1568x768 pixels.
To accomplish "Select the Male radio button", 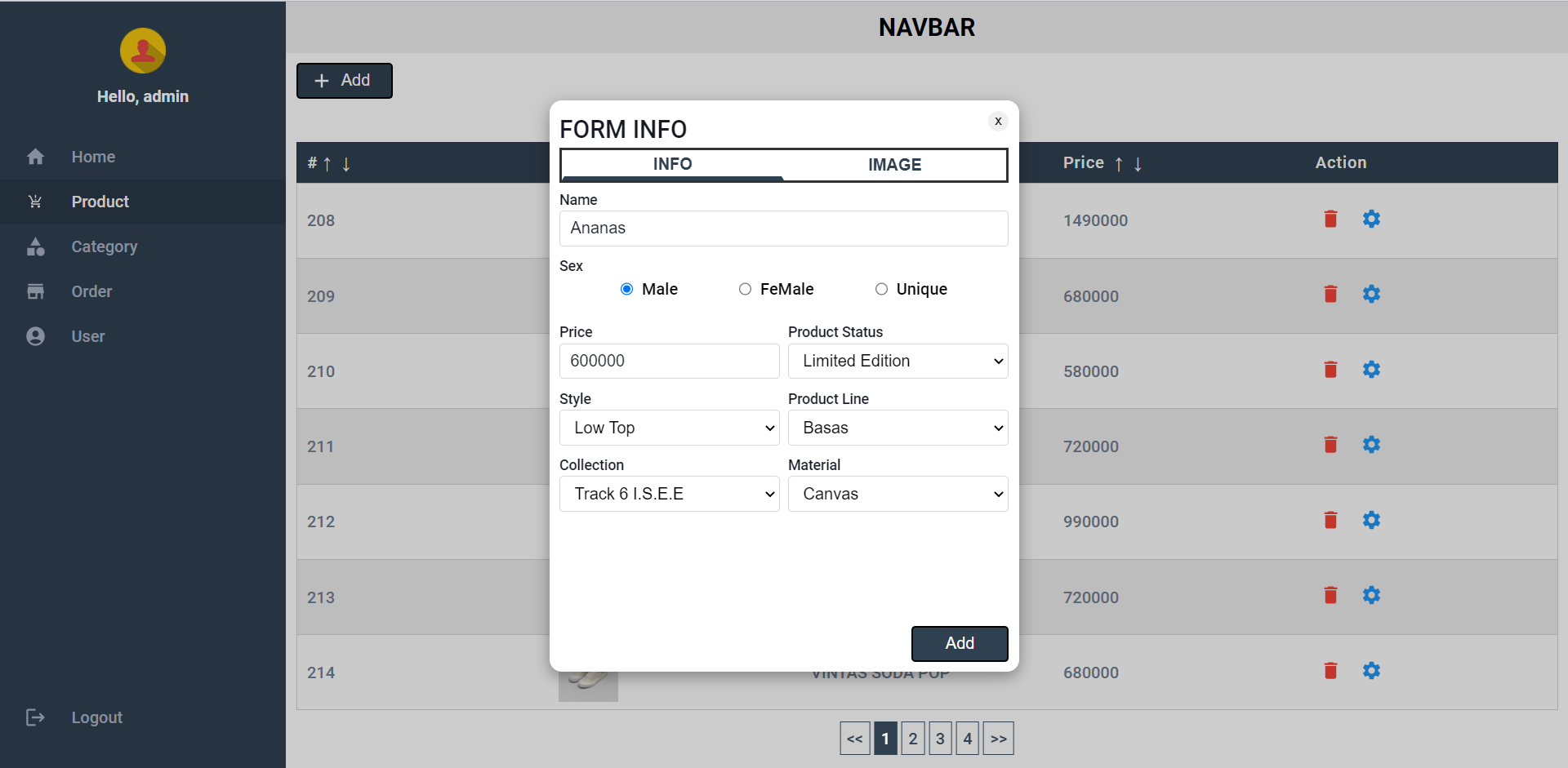I will [x=626, y=289].
